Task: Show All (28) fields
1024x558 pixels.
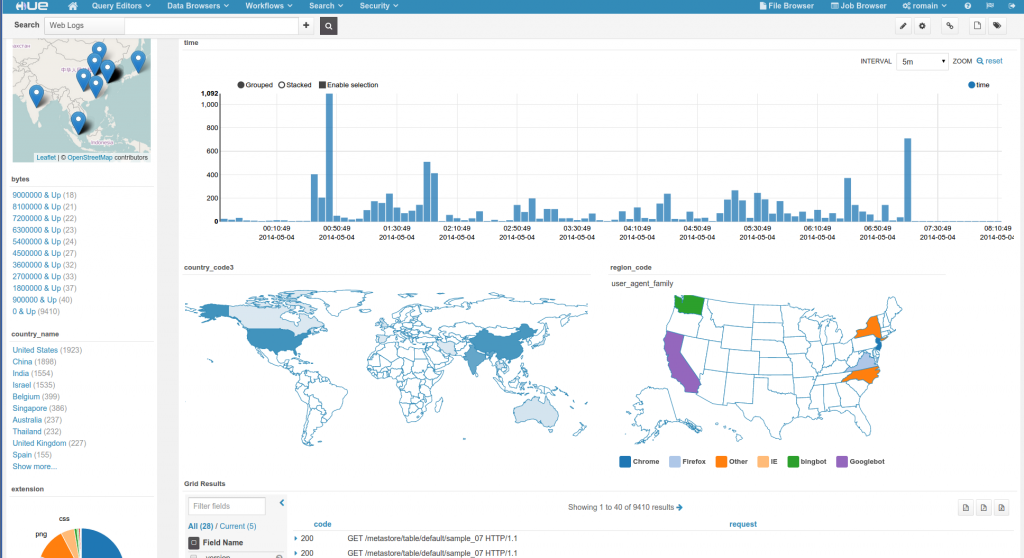Action: pyautogui.click(x=200, y=526)
